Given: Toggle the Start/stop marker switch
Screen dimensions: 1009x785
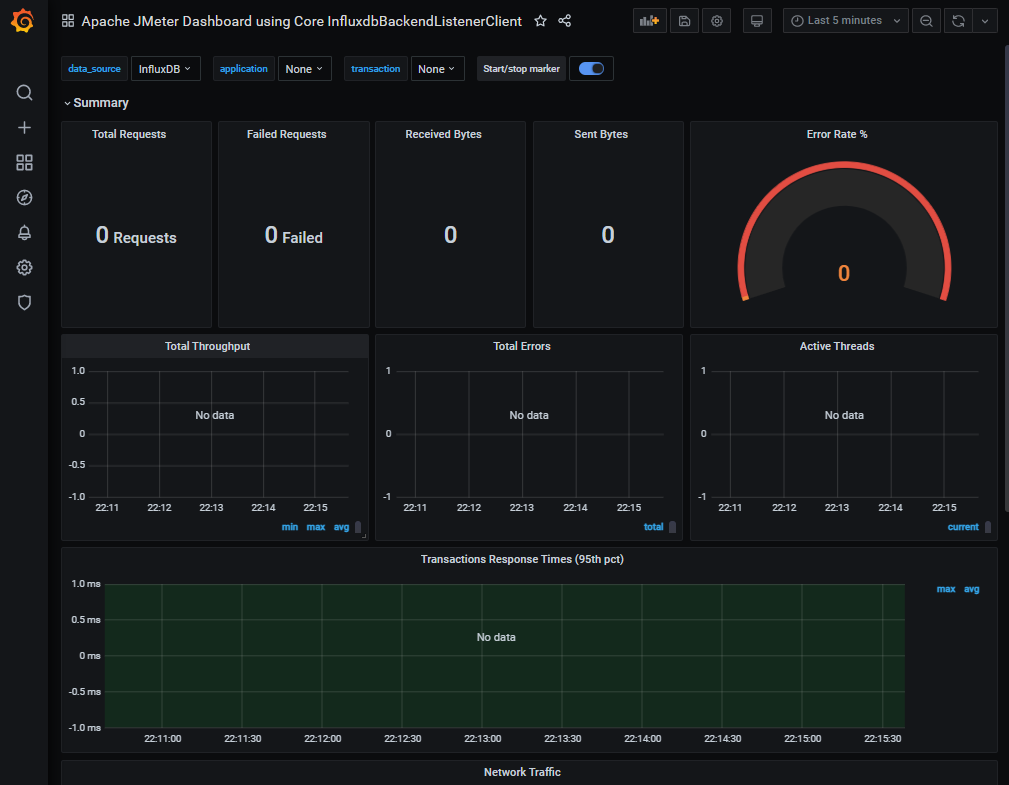Looking at the screenshot, I should pos(591,69).
